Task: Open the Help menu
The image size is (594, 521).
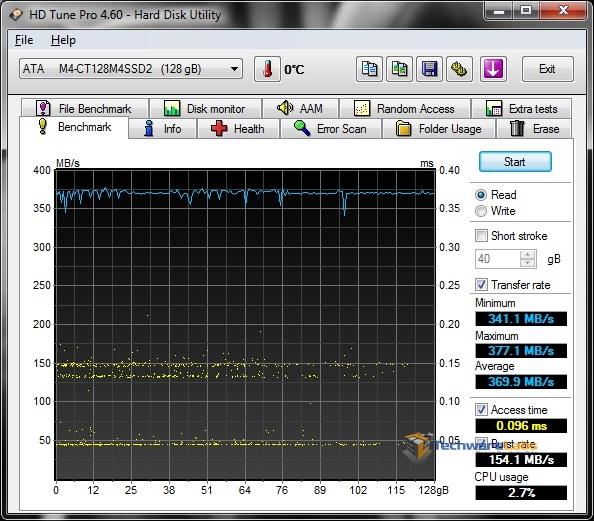Action: point(63,40)
